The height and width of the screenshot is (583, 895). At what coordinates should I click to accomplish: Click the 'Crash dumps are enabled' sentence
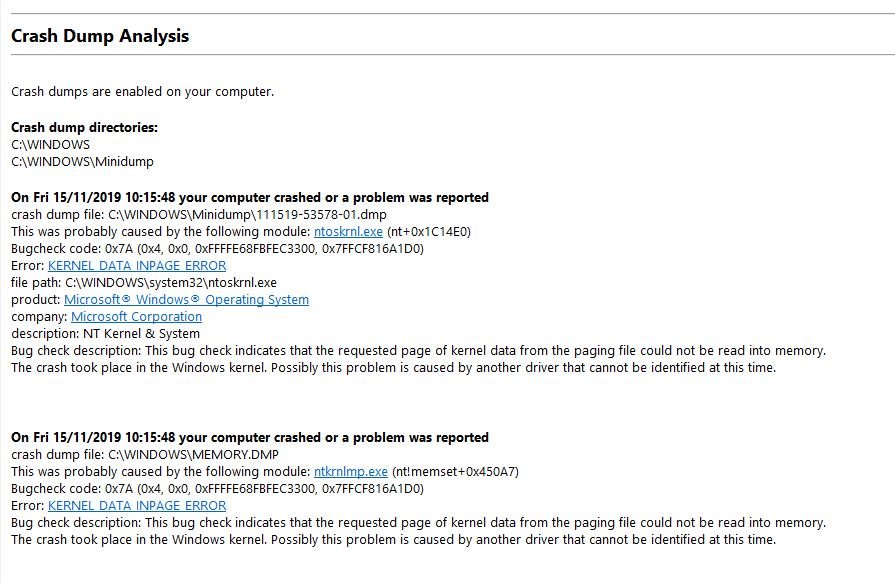[x=142, y=92]
